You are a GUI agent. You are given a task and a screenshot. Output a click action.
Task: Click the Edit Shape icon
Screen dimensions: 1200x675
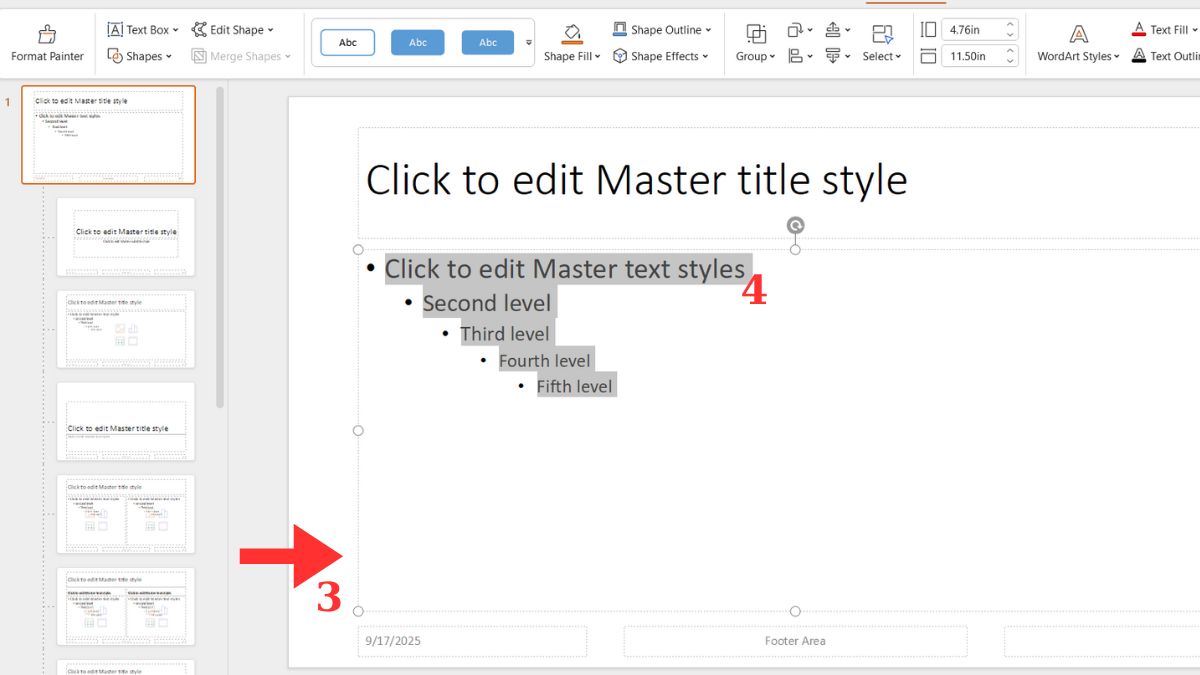199,30
